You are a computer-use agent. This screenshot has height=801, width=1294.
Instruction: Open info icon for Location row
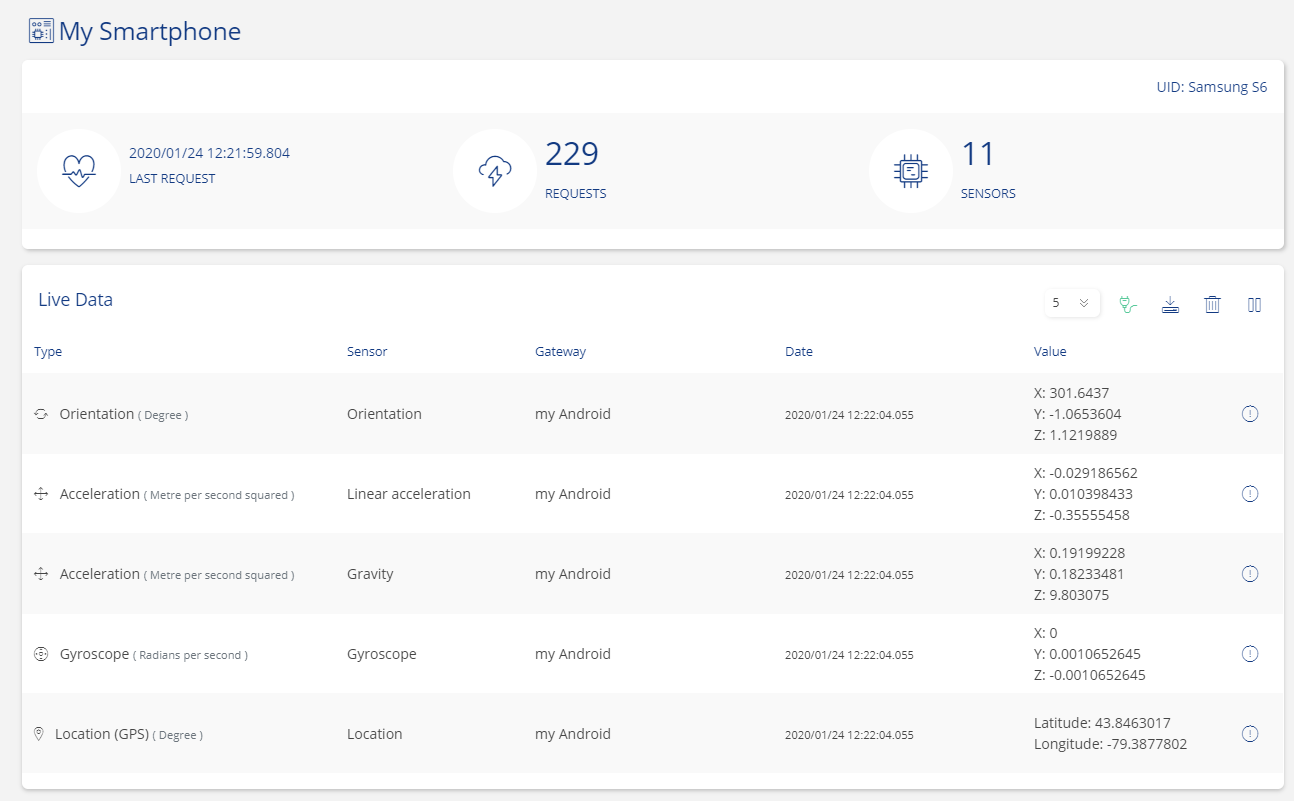pyautogui.click(x=1249, y=734)
